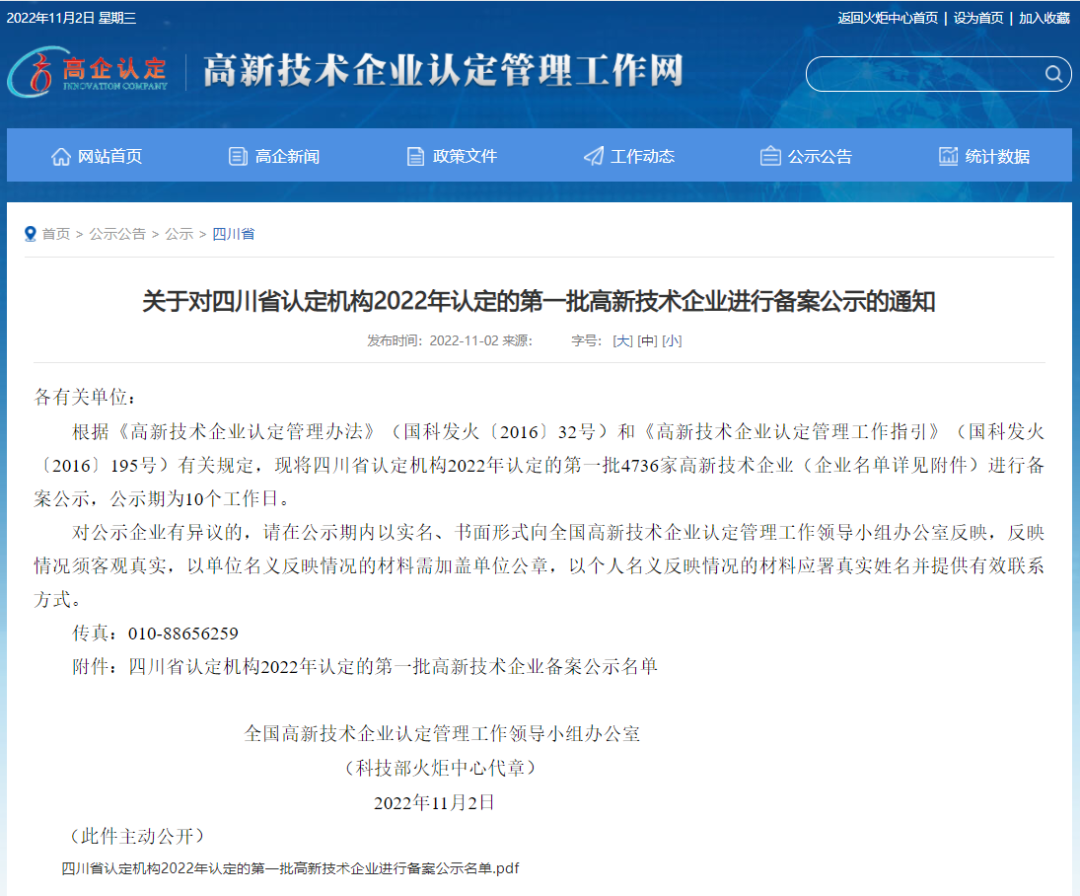
Task: Set font size to medium [中]
Action: pyautogui.click(x=647, y=340)
